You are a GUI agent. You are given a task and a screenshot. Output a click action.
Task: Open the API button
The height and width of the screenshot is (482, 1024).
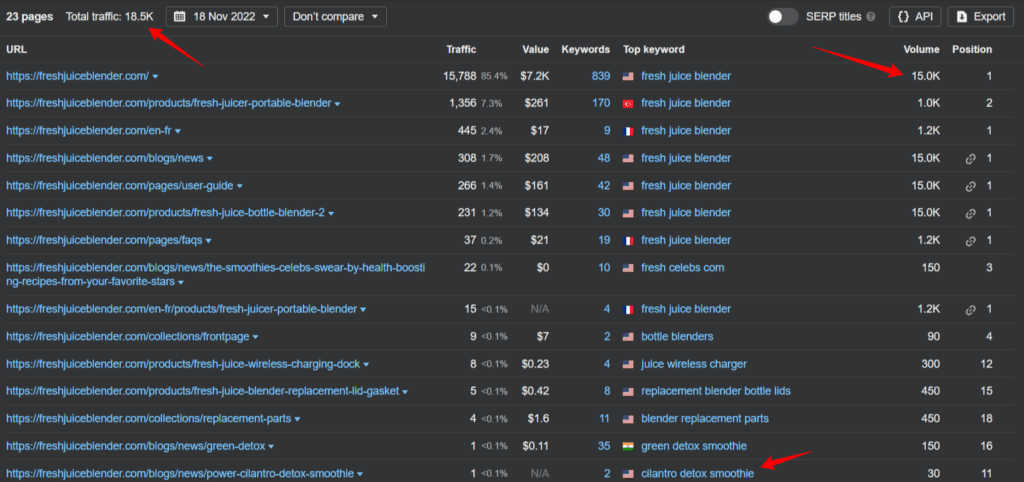[x=915, y=17]
